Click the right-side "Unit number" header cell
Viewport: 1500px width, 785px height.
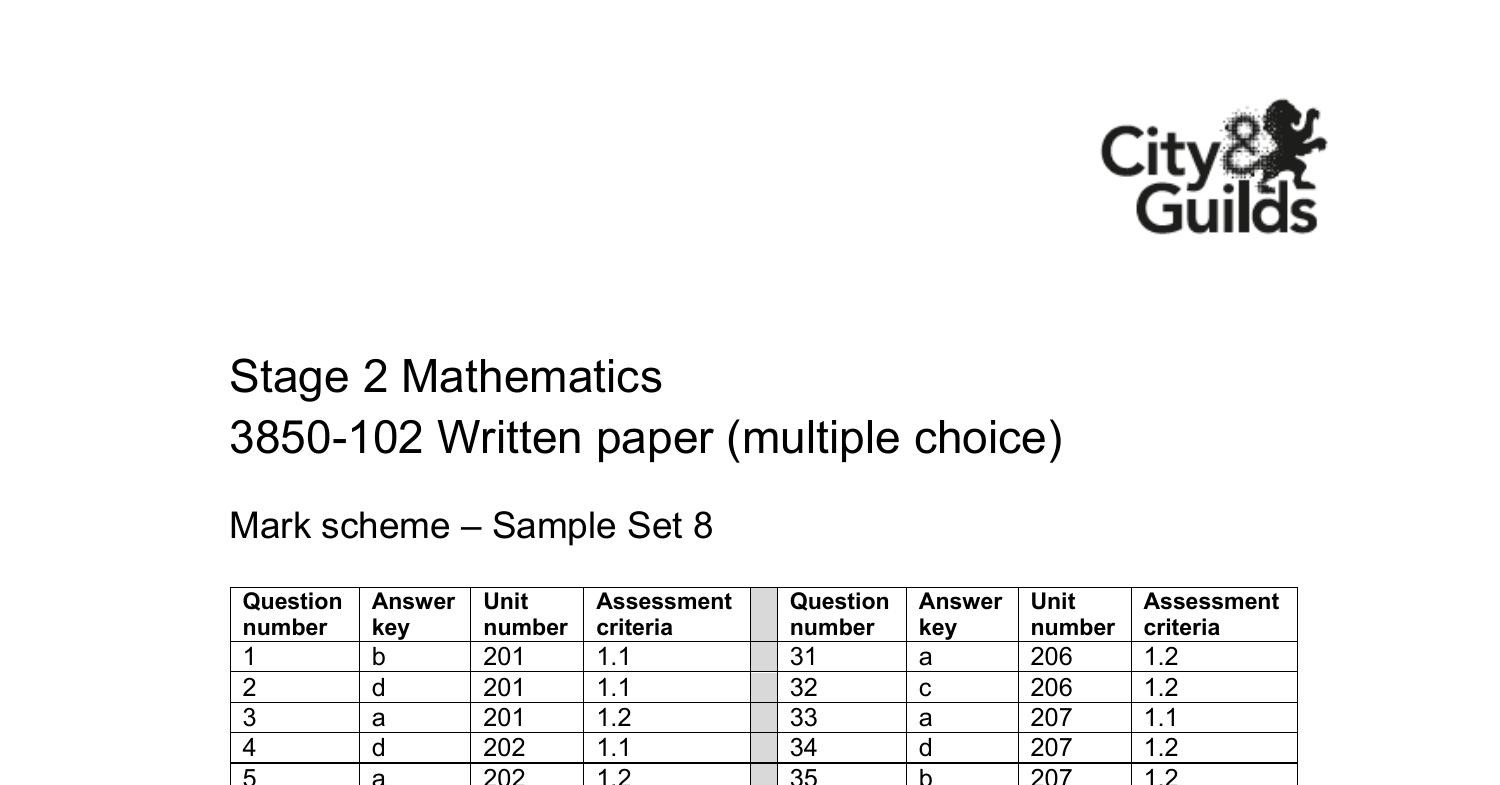pyautogui.click(x=1072, y=614)
